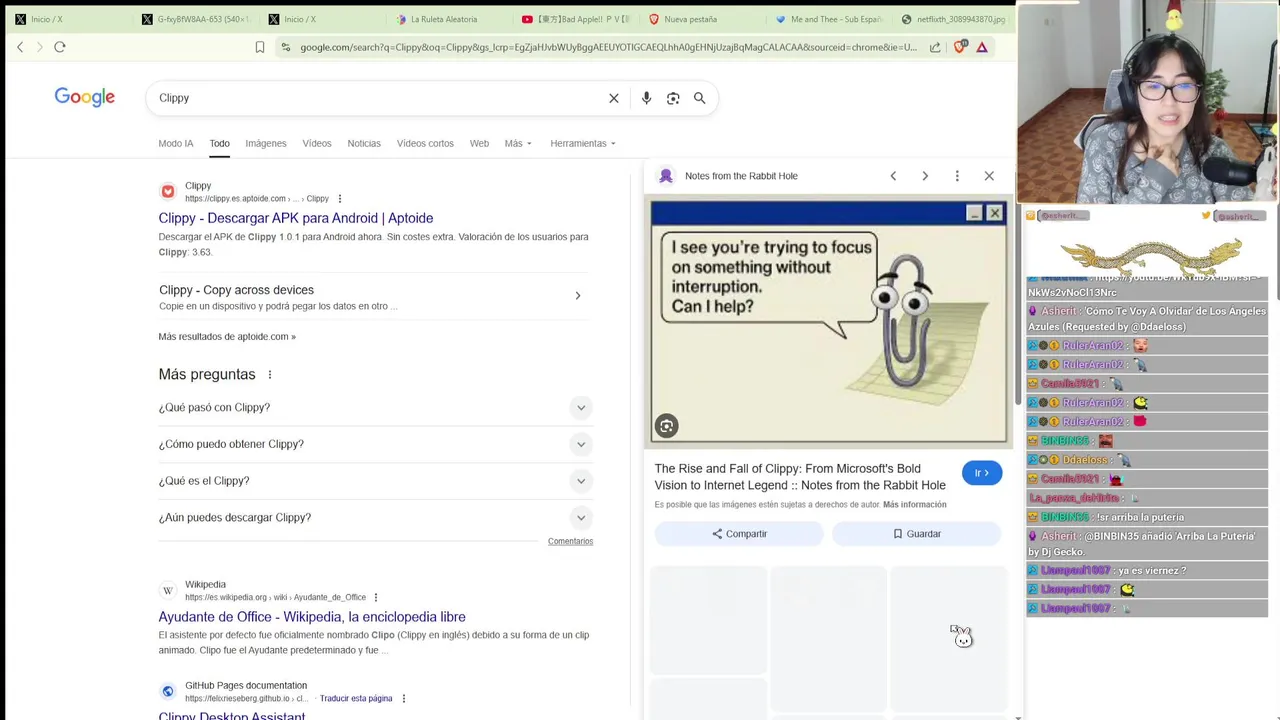Click the Notes from the Rabbit Hole favicon
Viewport: 1280px width, 720px height.
[x=666, y=176]
